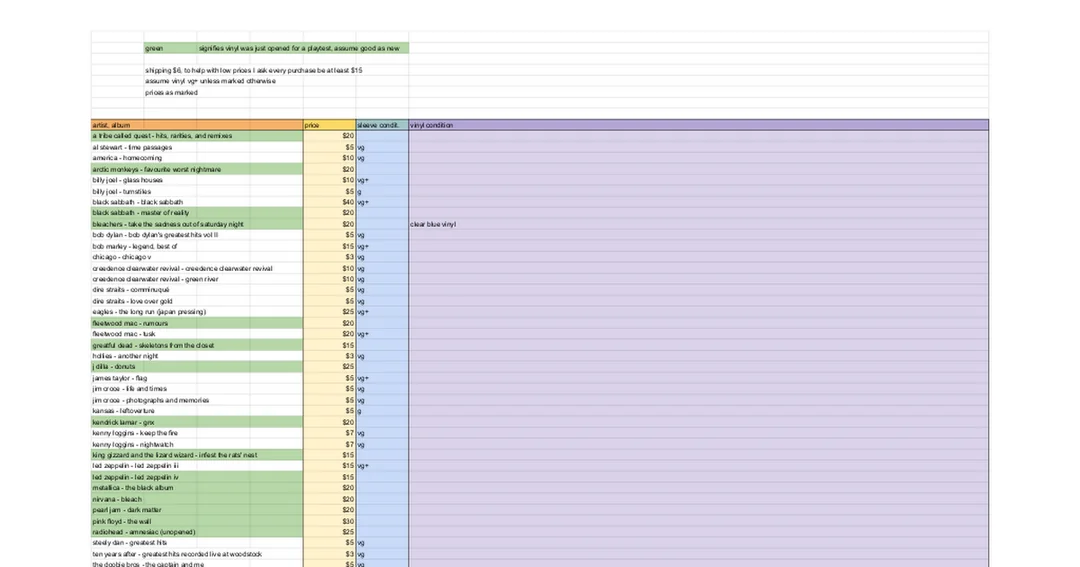Select 'king gizzard and the lizard wizard' row
The width and height of the screenshot is (1080, 567).
pyautogui.click(x=197, y=455)
